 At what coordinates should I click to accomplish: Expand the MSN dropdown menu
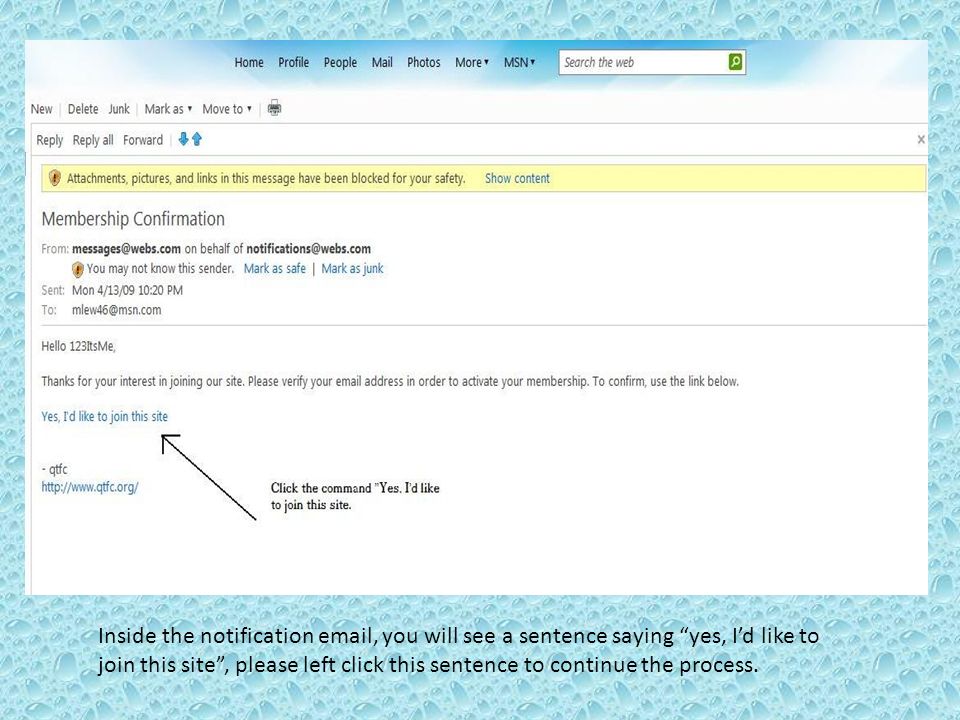pos(519,62)
